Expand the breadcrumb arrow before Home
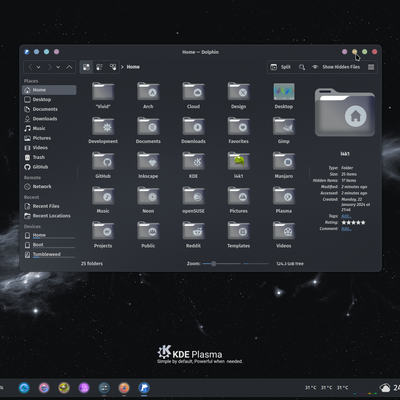The height and width of the screenshot is (400, 400). click(122, 67)
